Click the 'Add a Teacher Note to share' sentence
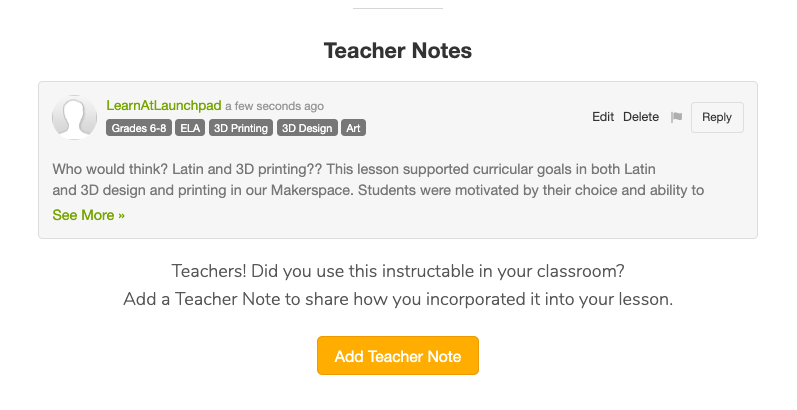Image resolution: width=797 pixels, height=410 pixels. (398, 299)
